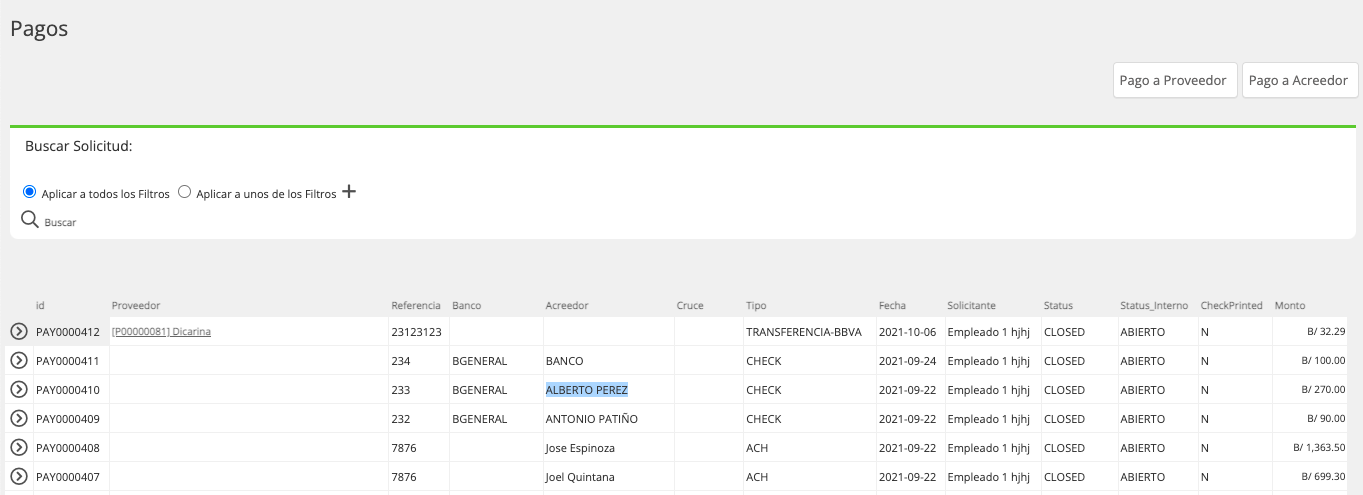Click reference 23123123 cell
This screenshot has height=495, width=1363.
[x=416, y=331]
